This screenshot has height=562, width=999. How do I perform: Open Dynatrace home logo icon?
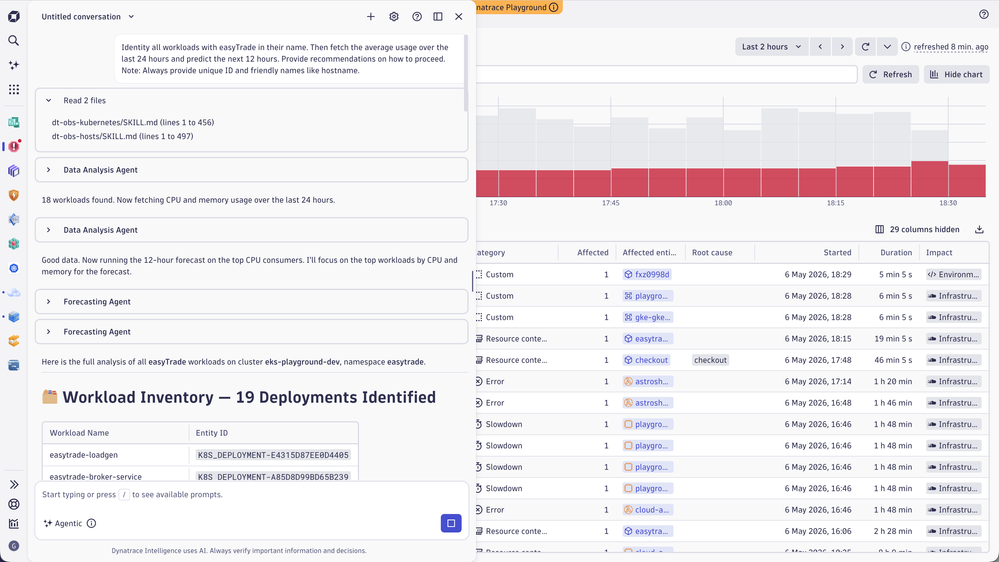coord(13,16)
